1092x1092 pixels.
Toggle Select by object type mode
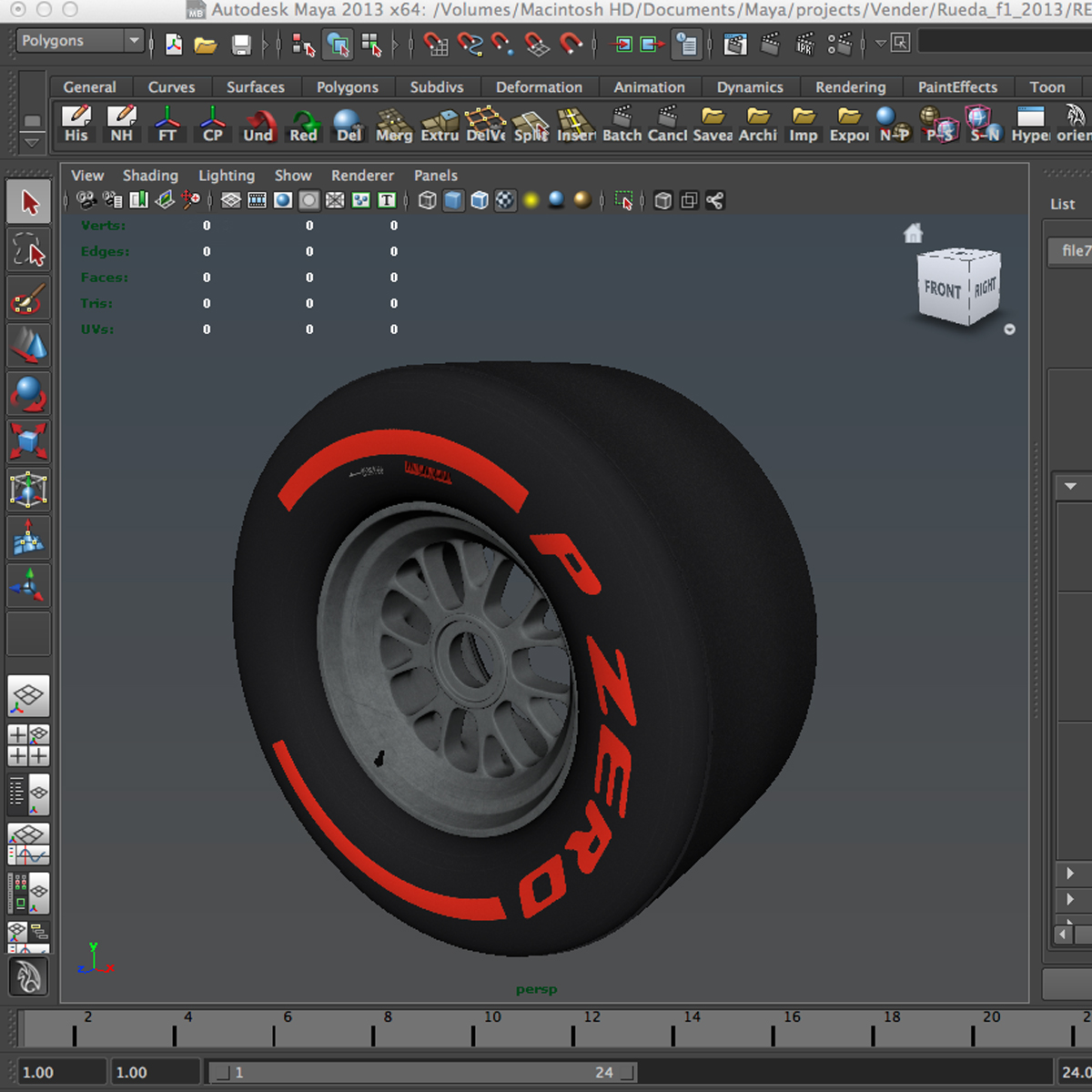(x=338, y=44)
